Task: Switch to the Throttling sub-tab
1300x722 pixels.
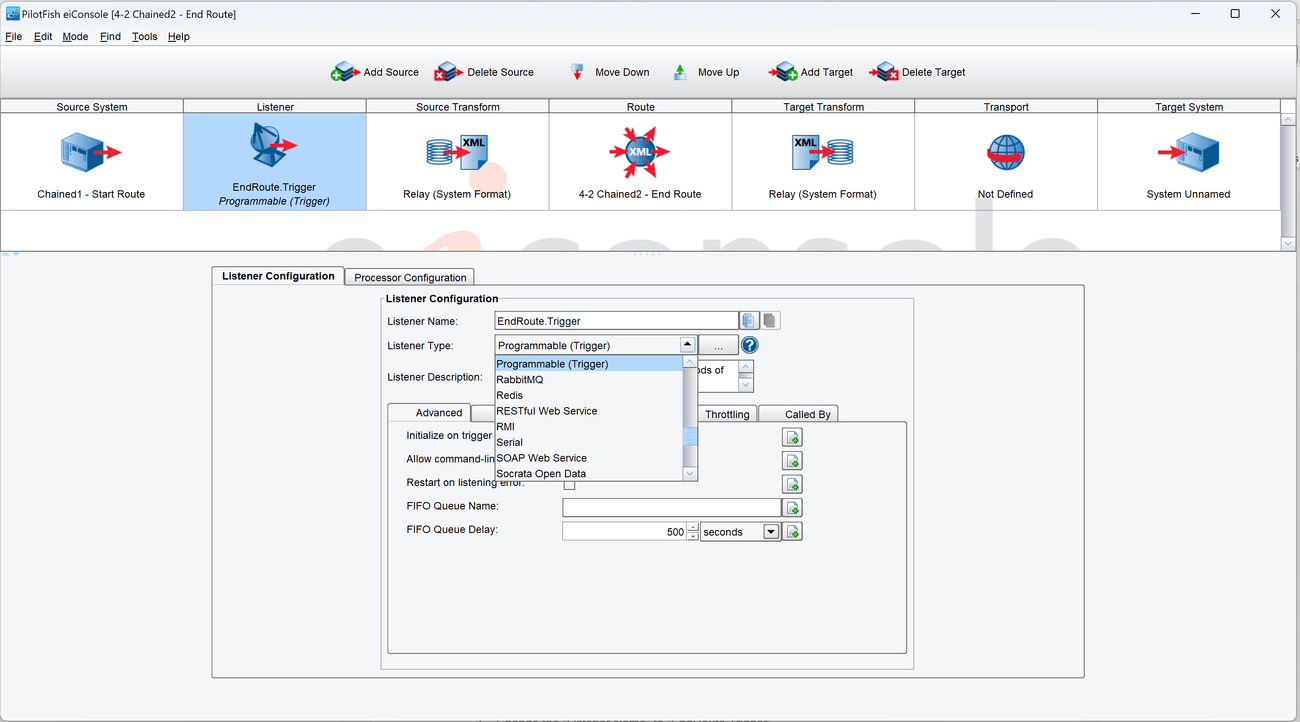Action: [727, 414]
